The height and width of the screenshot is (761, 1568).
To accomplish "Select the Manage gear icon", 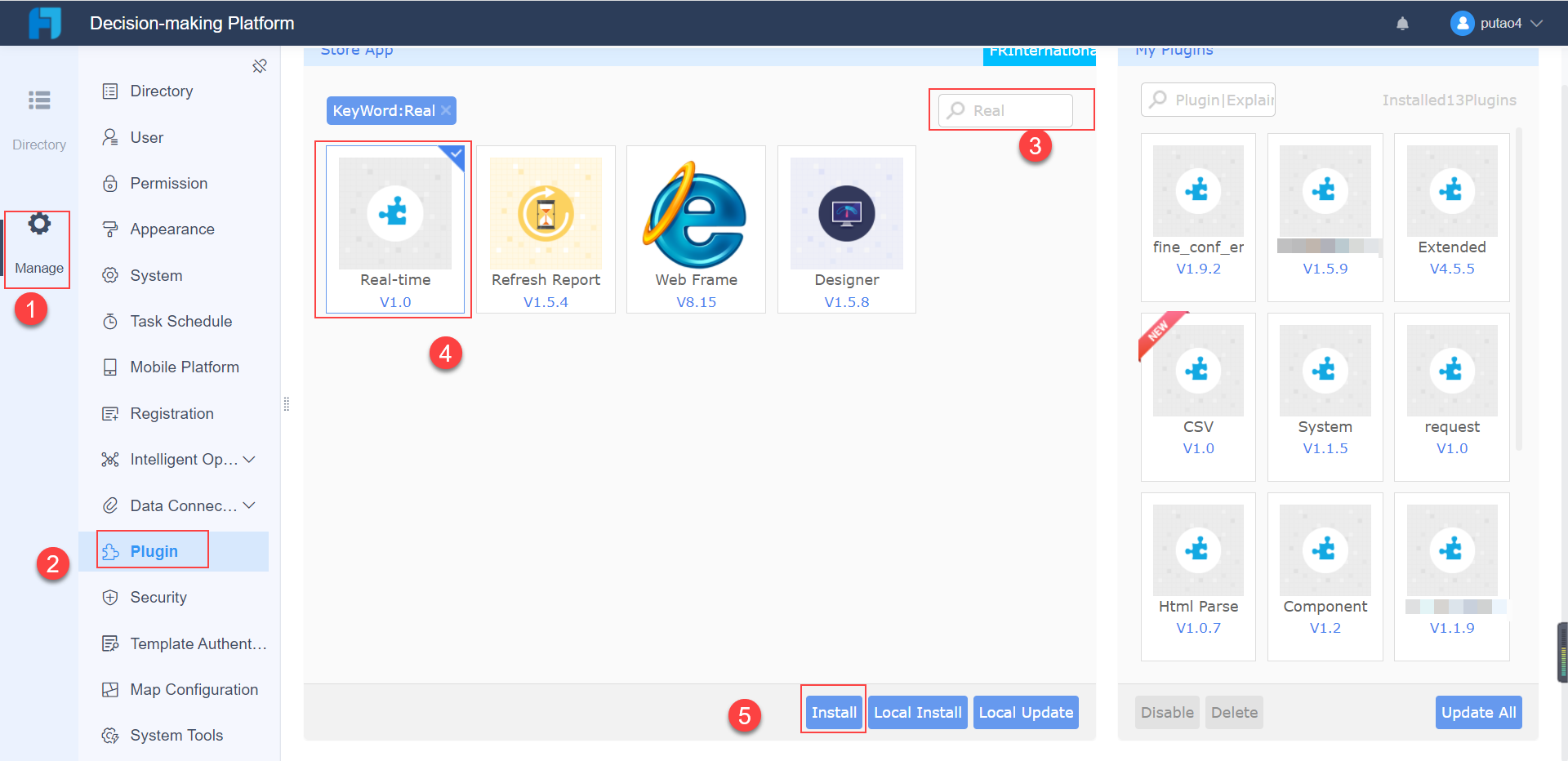I will coord(38,223).
